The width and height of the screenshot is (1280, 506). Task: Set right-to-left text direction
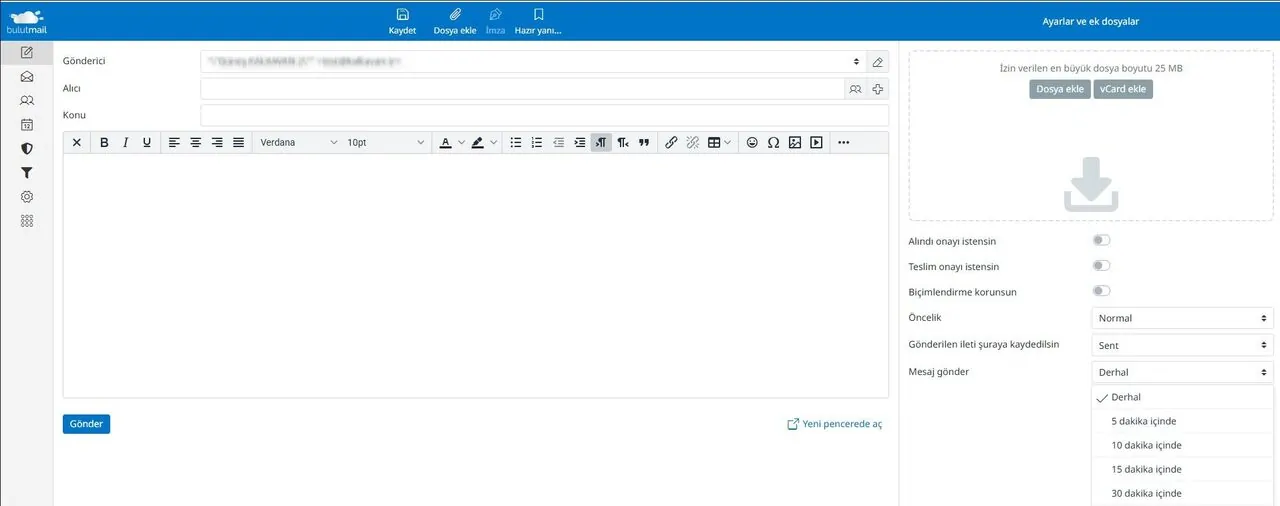point(623,143)
